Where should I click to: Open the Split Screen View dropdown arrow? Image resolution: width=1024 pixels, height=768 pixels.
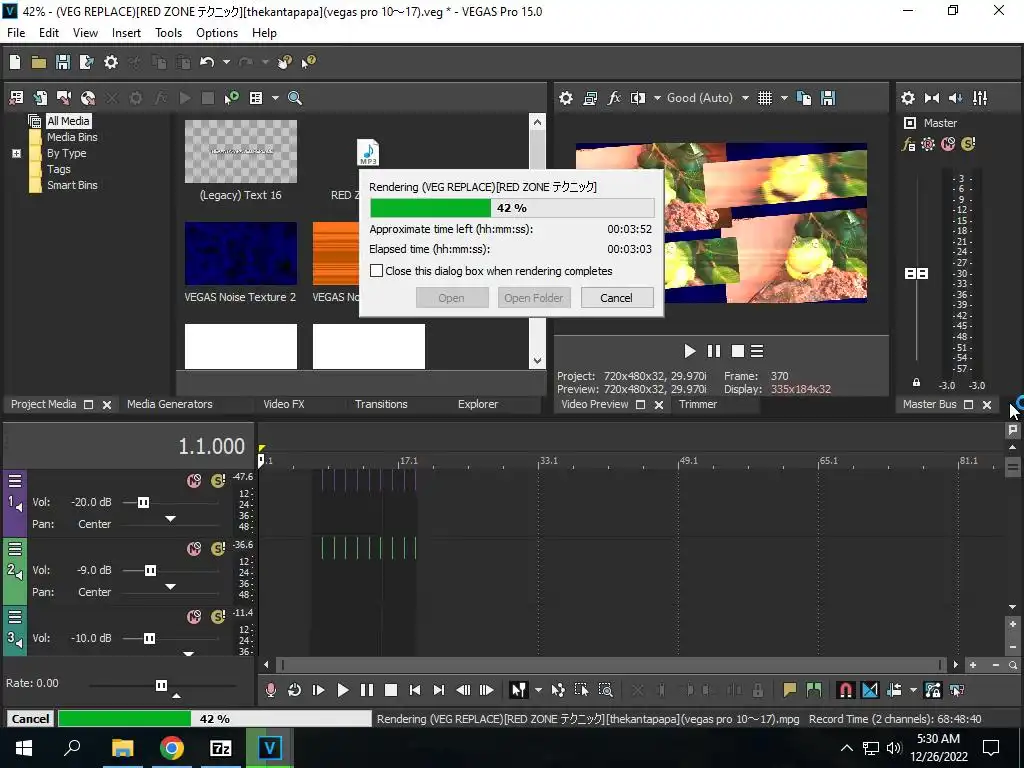pyautogui.click(x=656, y=98)
